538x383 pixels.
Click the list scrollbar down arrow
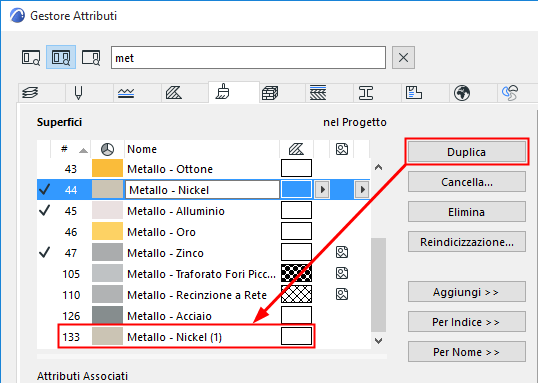pyautogui.click(x=378, y=341)
